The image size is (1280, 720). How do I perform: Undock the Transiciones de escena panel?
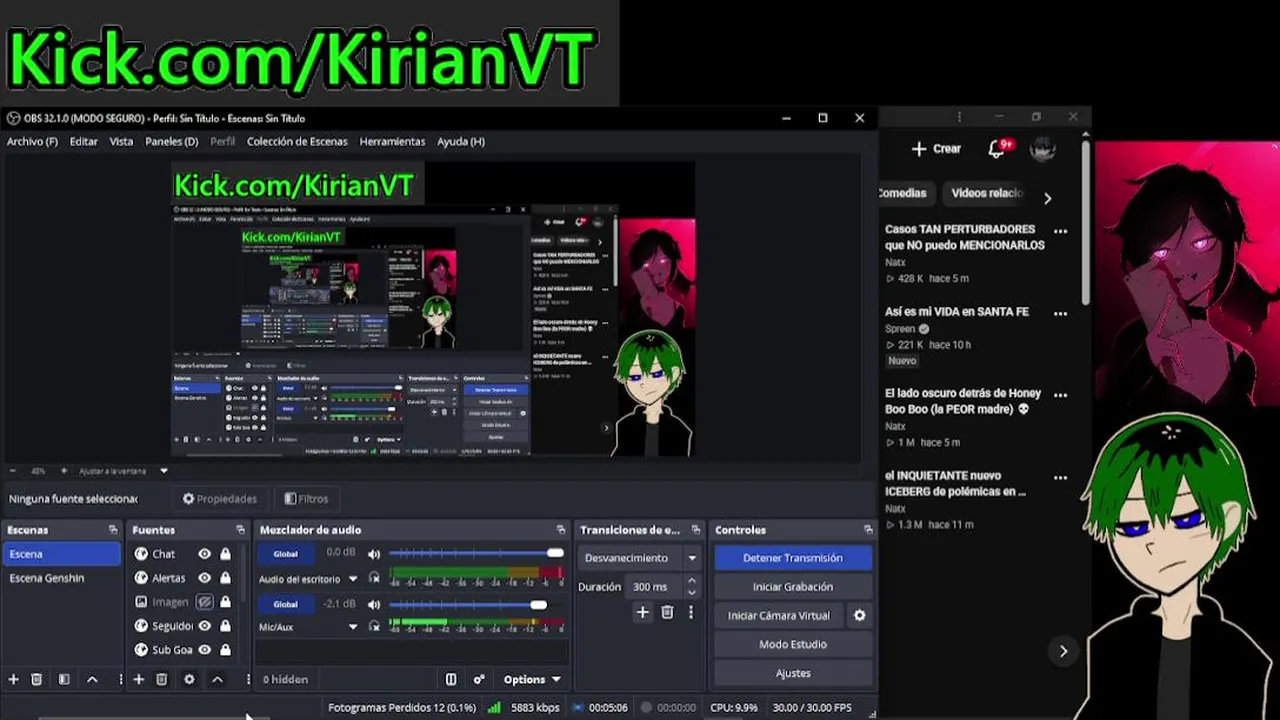696,530
